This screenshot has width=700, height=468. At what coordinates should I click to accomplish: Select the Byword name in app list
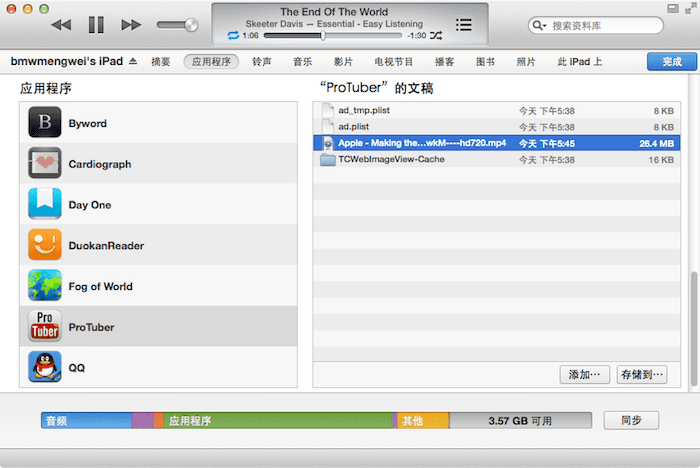click(x=88, y=124)
